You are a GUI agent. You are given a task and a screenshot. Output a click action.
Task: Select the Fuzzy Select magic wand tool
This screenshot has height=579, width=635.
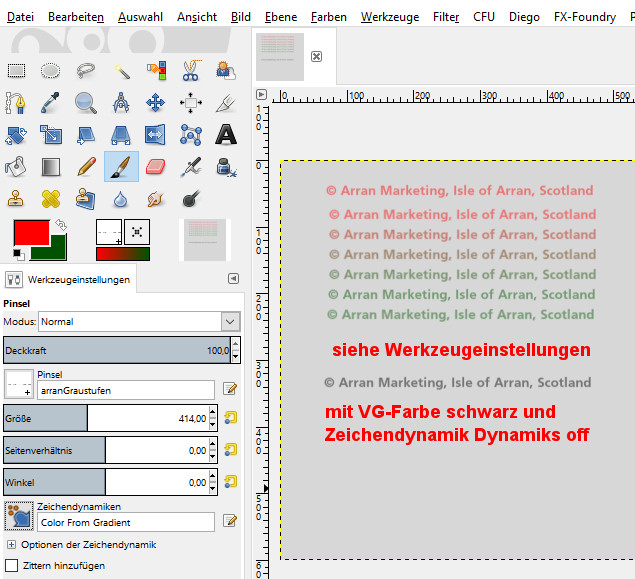[121, 70]
